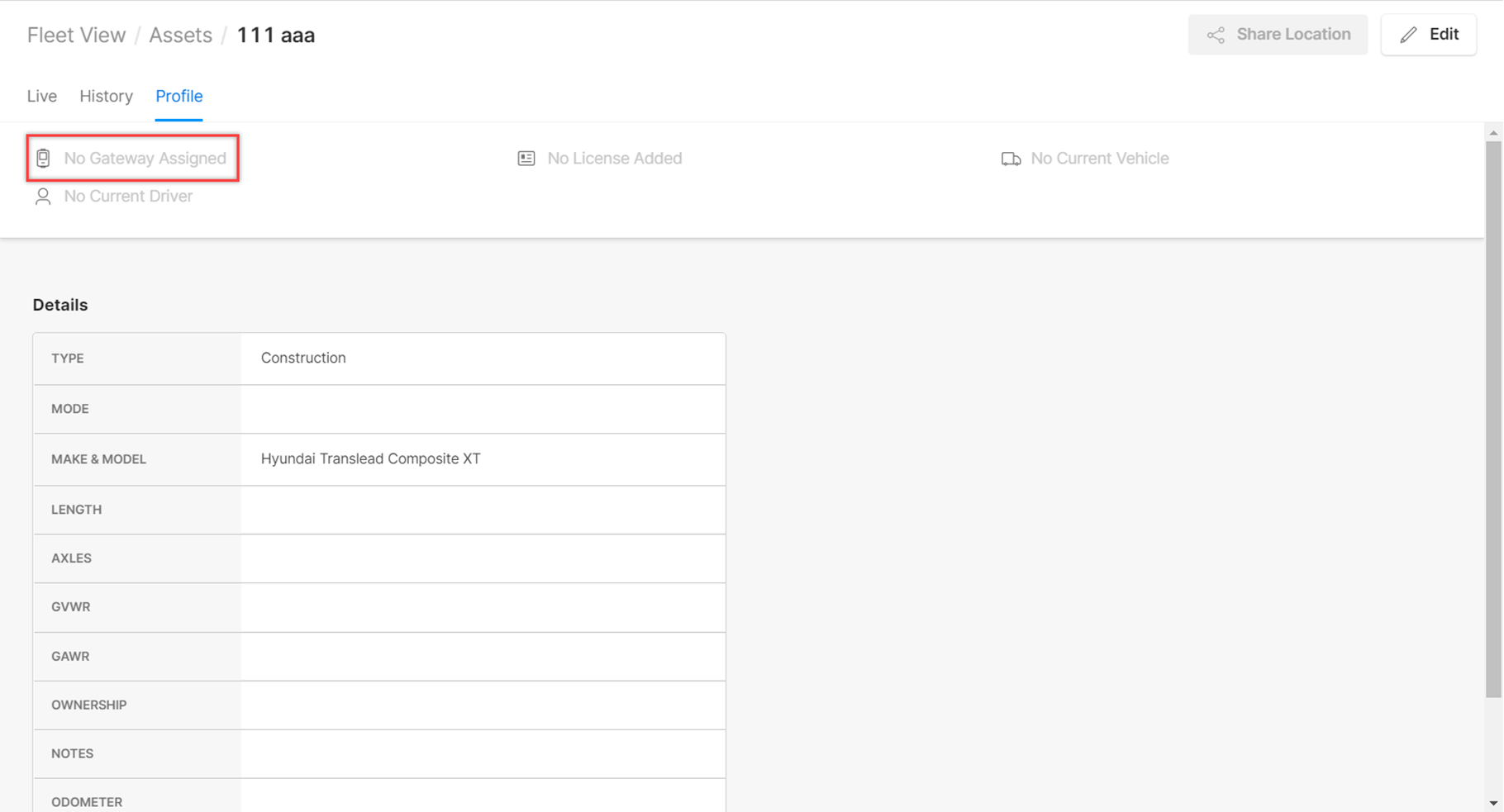Click the license card icon
Image resolution: width=1504 pixels, height=812 pixels.
(x=526, y=158)
